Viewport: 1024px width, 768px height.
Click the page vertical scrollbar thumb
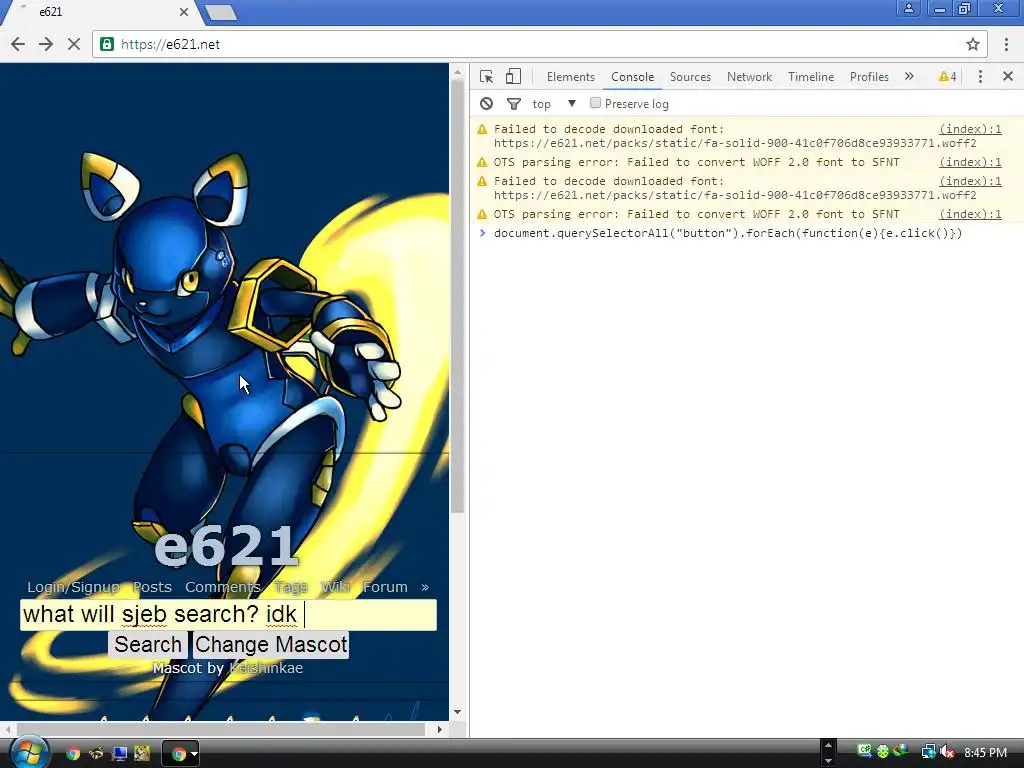click(x=458, y=297)
